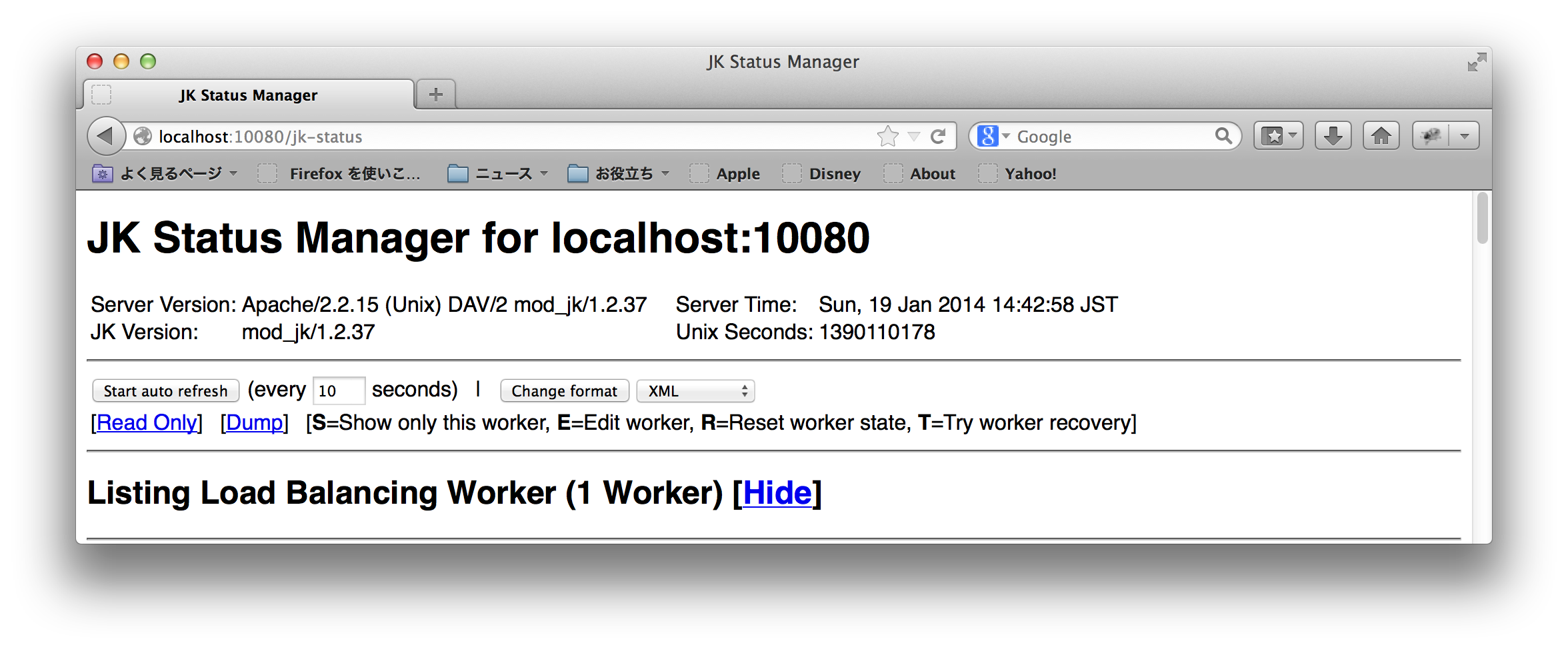Click the magnifying glass search icon

1223,136
